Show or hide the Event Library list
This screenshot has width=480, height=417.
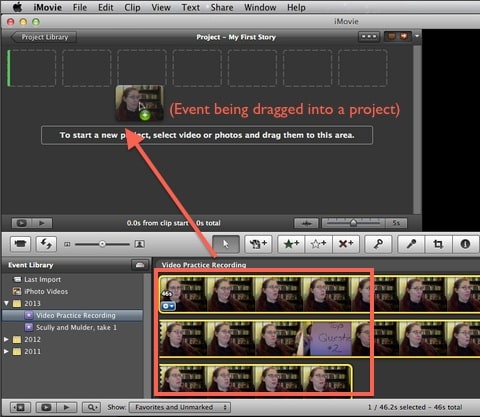click(21, 407)
